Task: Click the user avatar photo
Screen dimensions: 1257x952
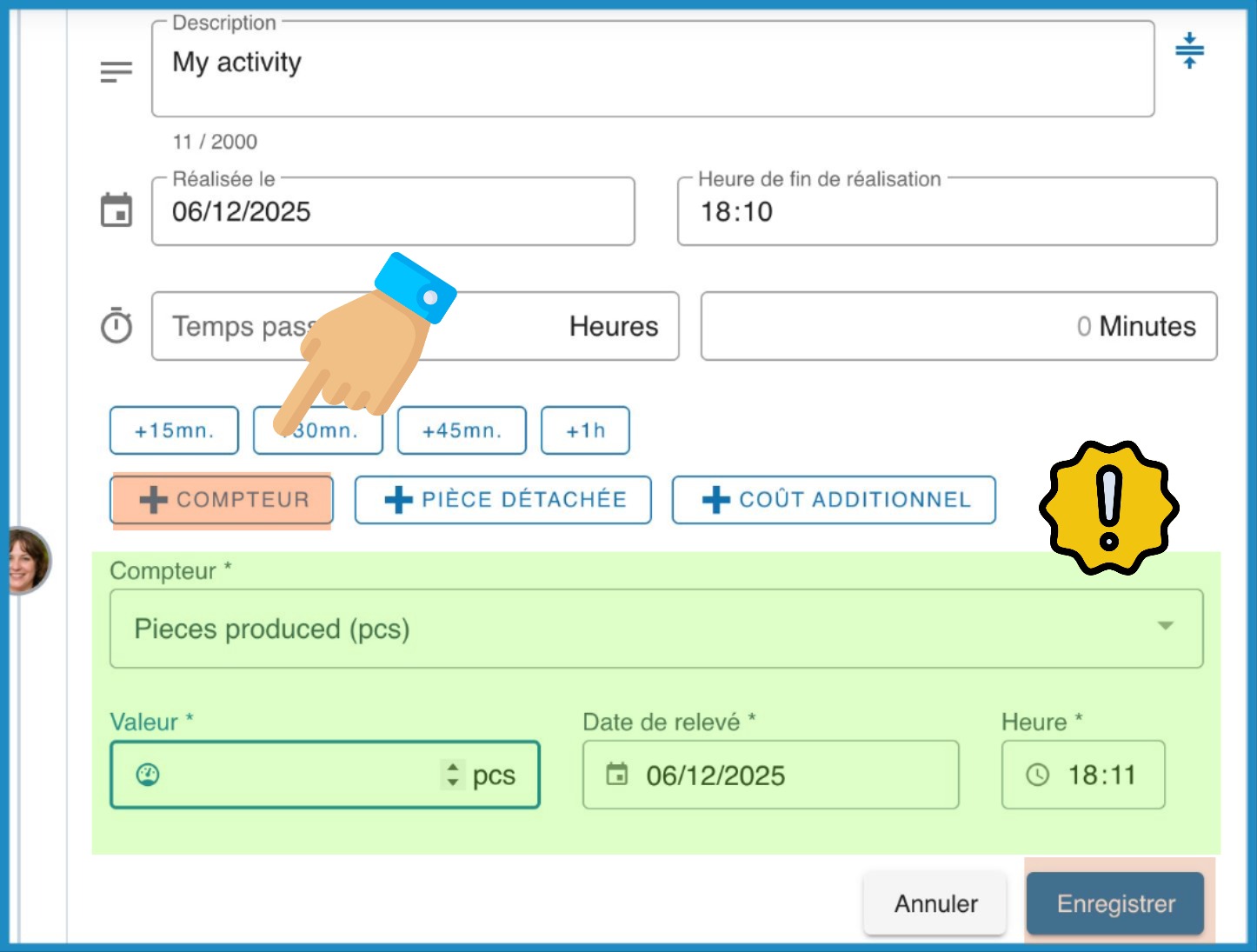Action: (x=26, y=561)
